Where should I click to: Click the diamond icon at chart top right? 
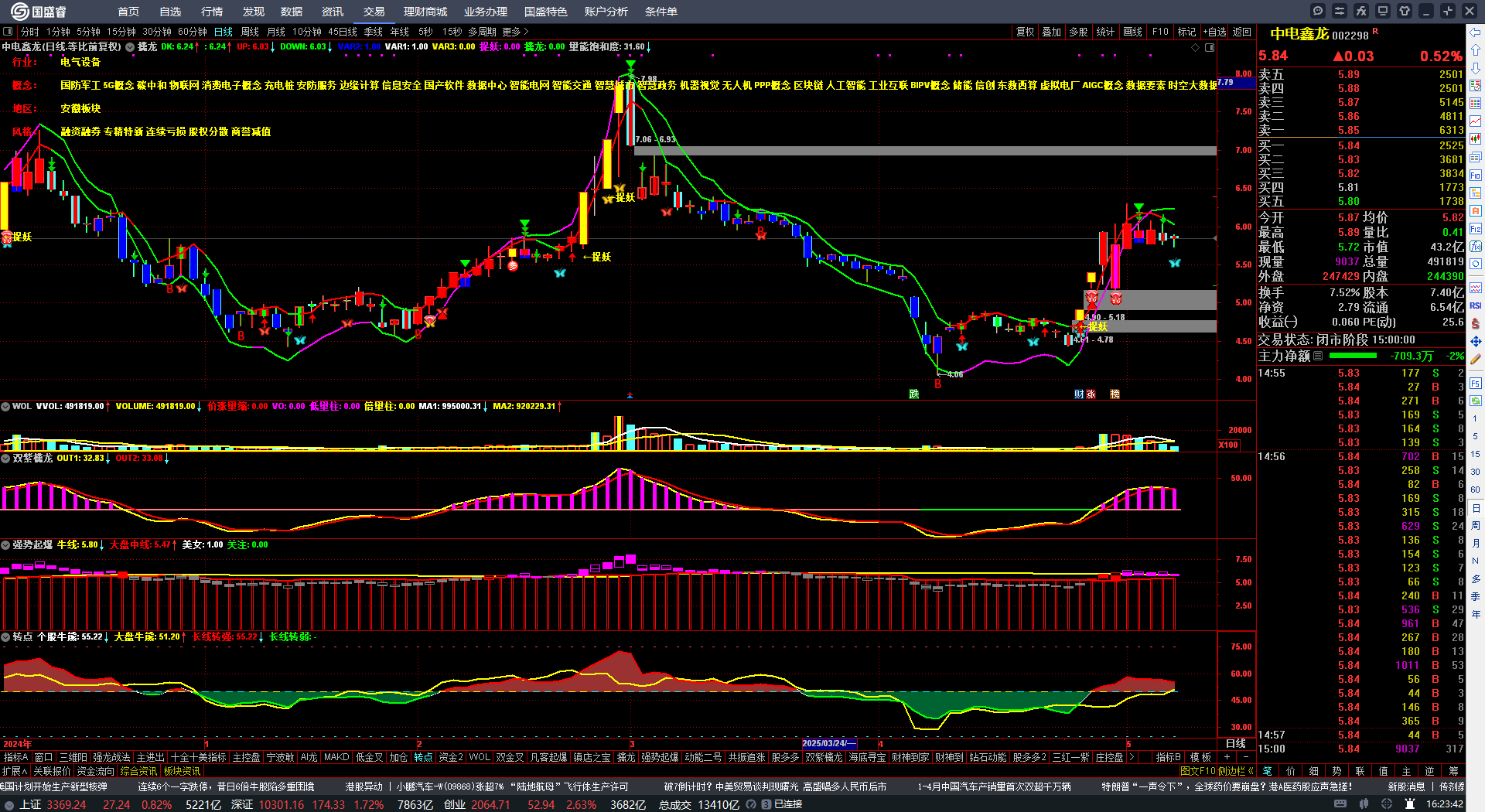pyautogui.click(x=1195, y=47)
